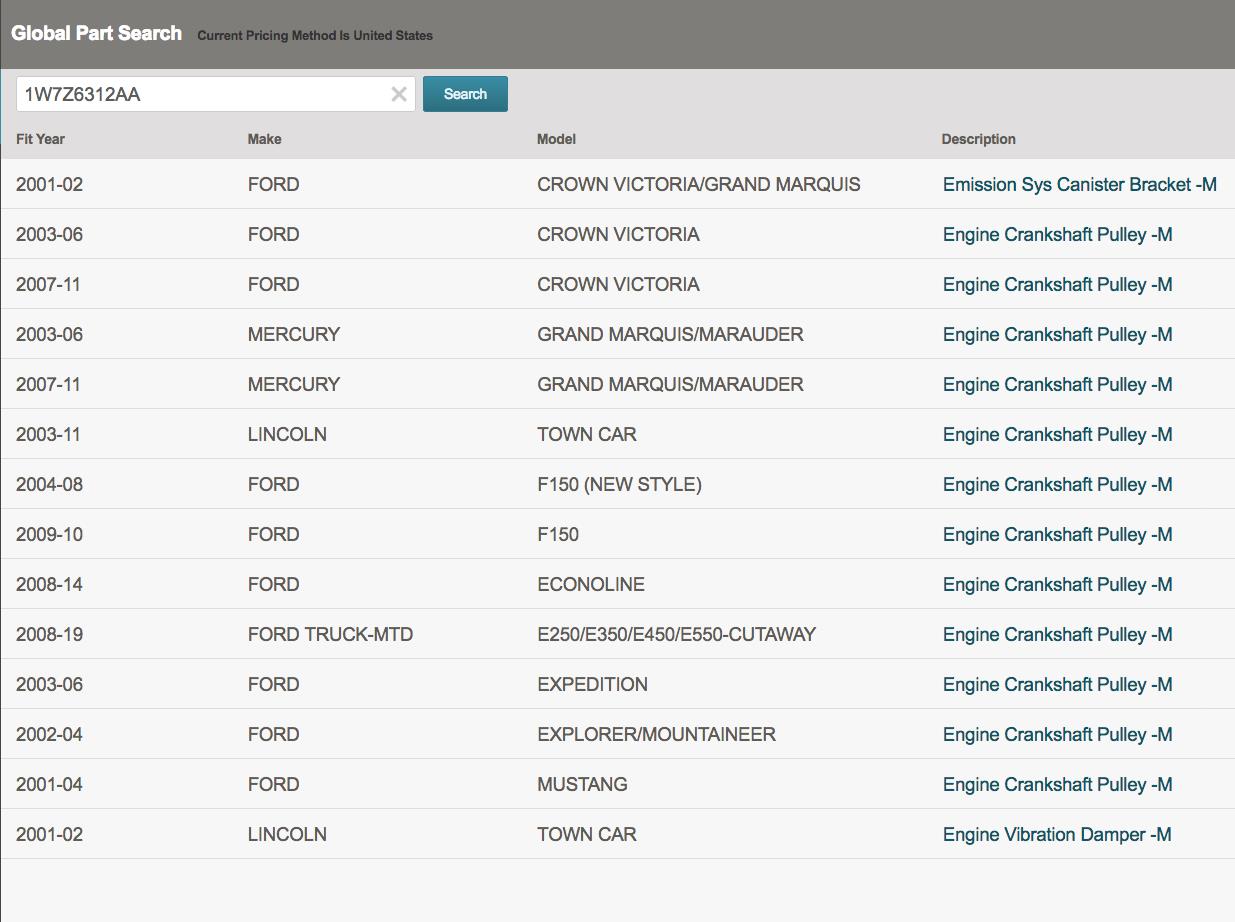
Task: Open Engine Vibration Damper -M link
Action: coord(1057,835)
